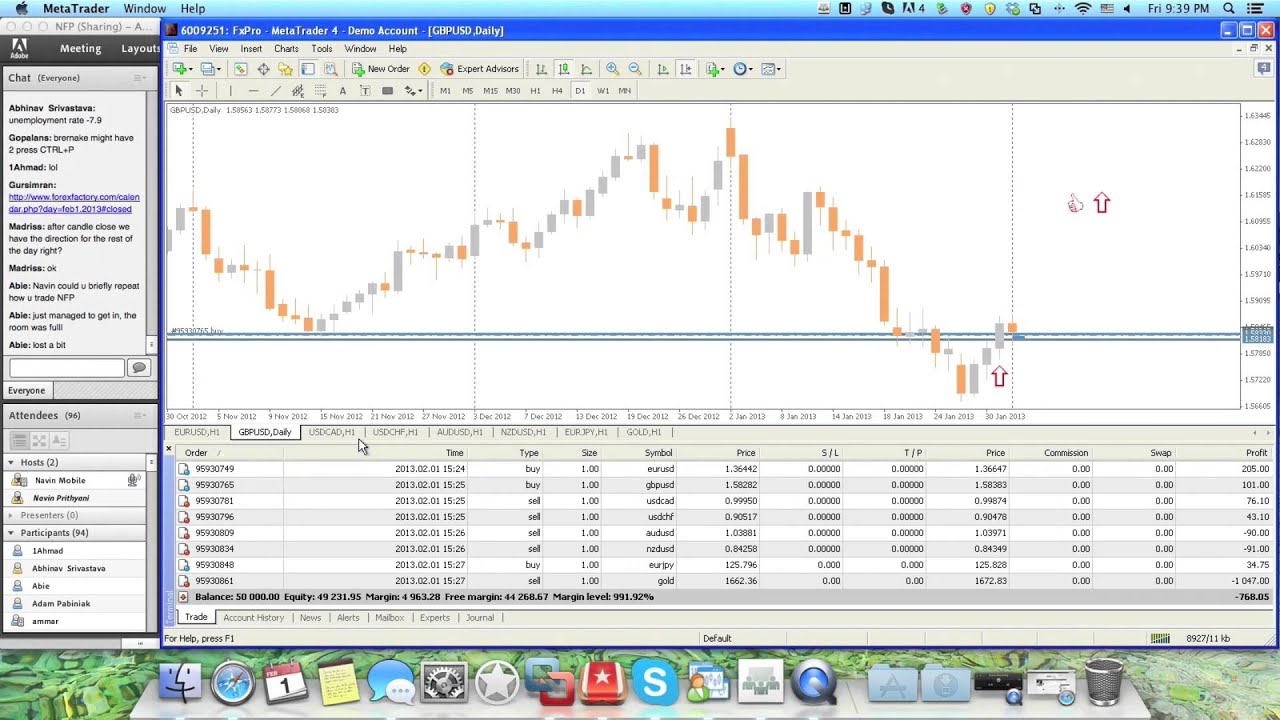Viewport: 1280px width, 720px height.
Task: Open the Chat pod options menu
Action: point(140,78)
